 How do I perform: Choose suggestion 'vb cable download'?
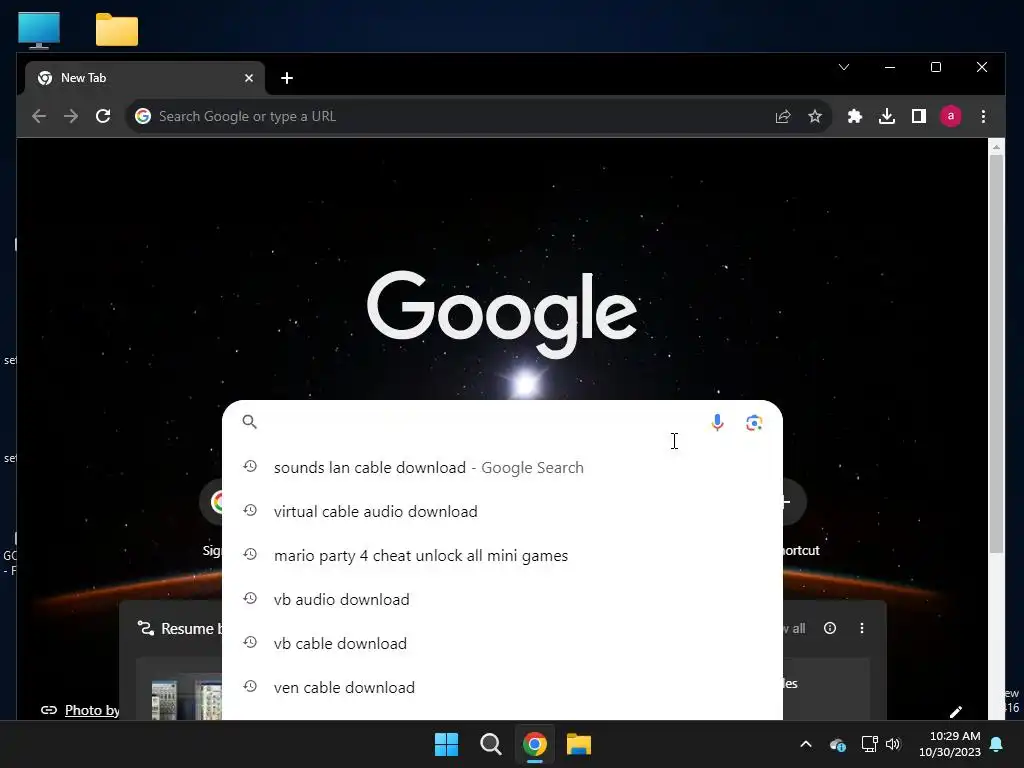coord(502,643)
